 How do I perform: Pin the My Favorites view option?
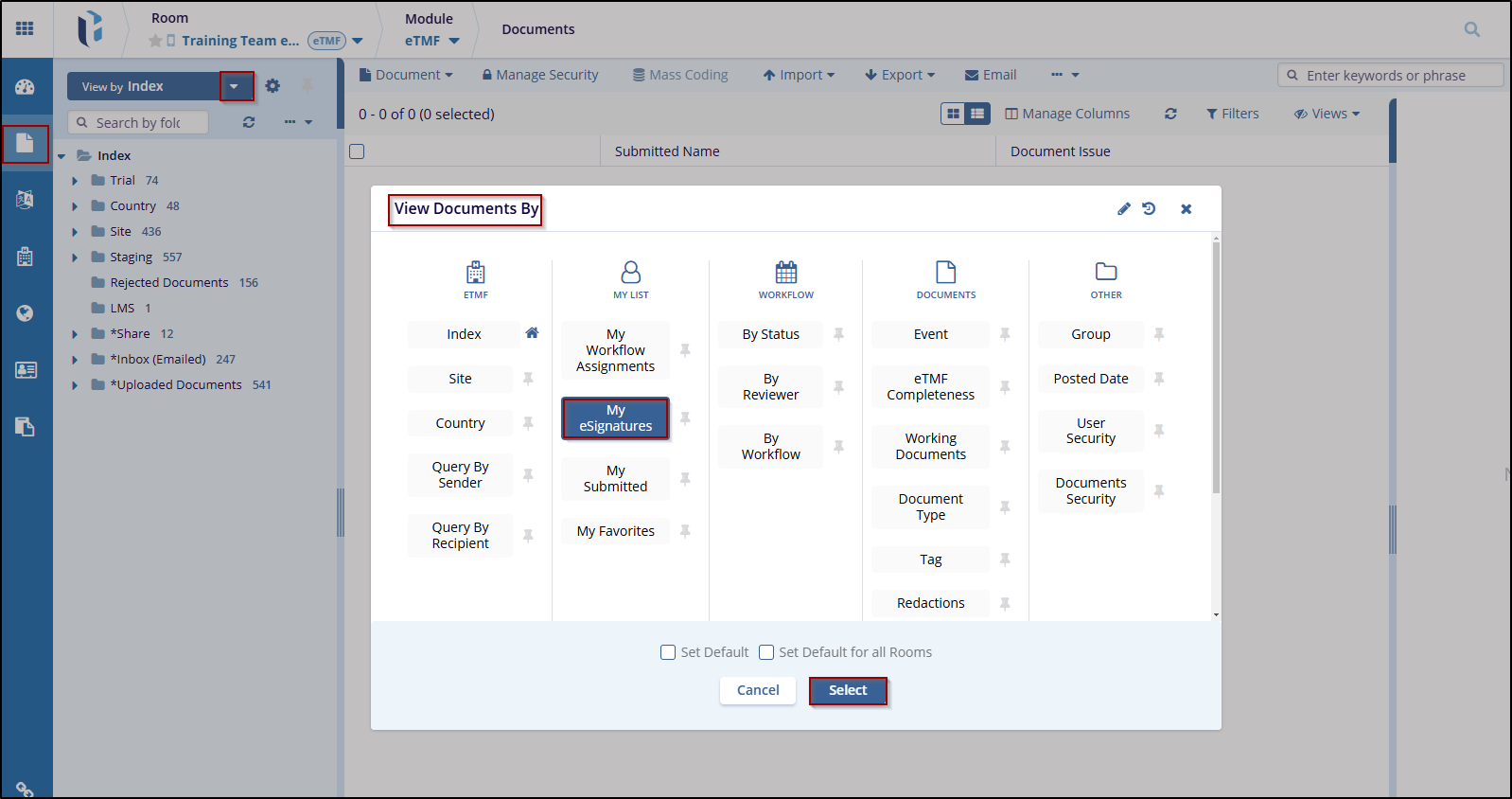[685, 531]
